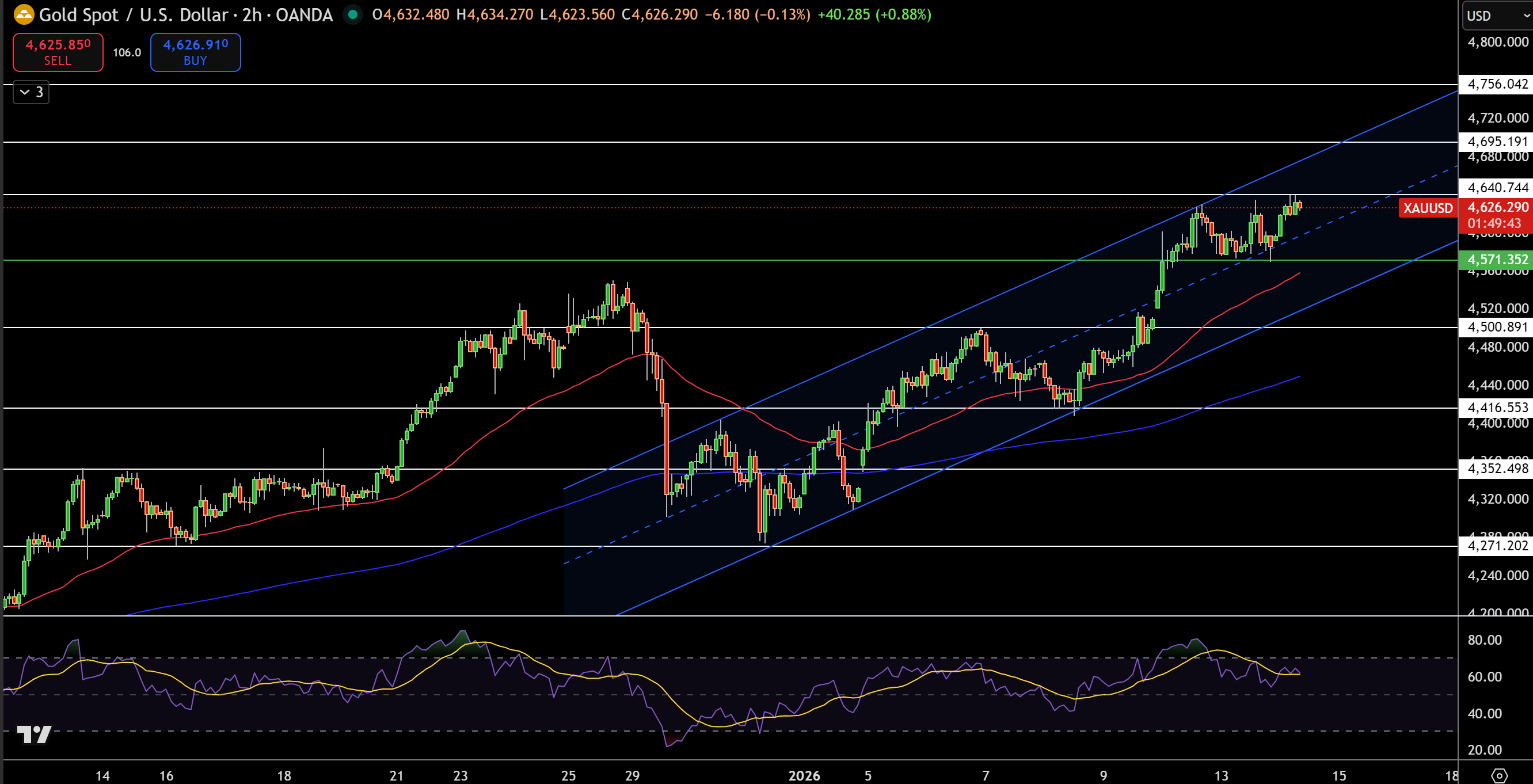Click the 4,640.744 horizontal line label
The image size is (1533, 784).
click(x=1497, y=188)
